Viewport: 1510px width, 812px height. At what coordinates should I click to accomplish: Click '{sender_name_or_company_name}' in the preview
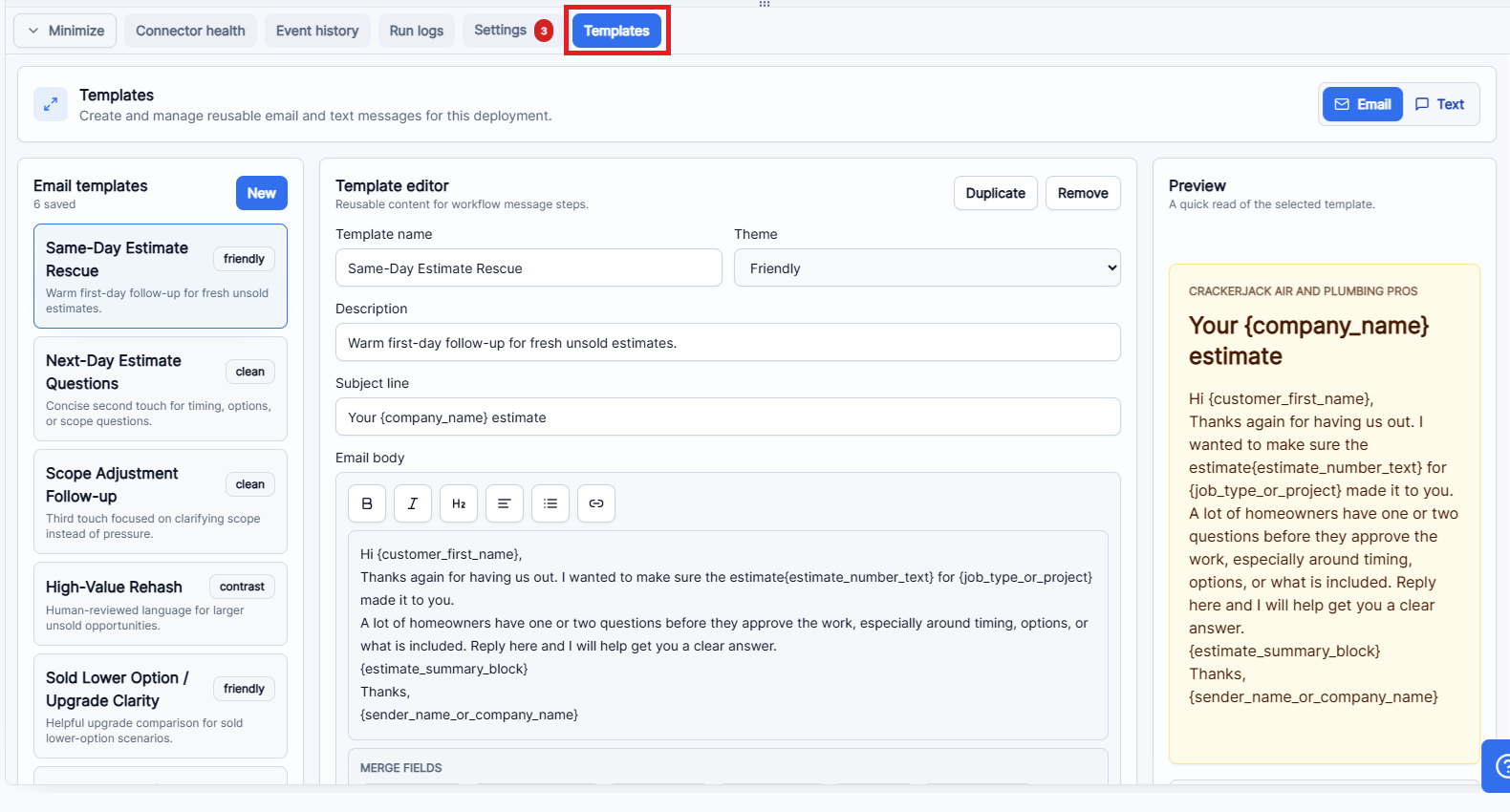[x=1313, y=696]
